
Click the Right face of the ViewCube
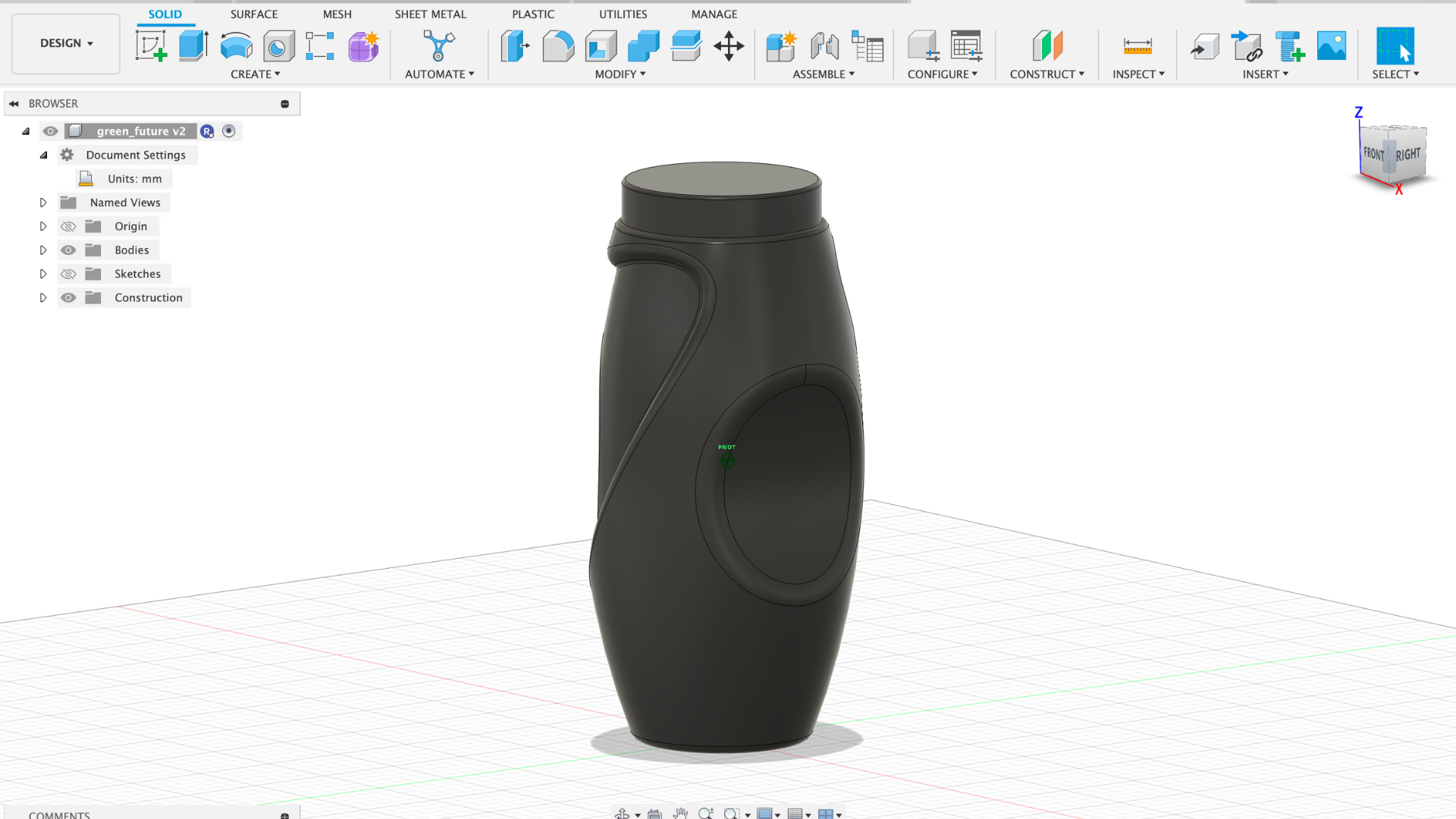(1409, 154)
